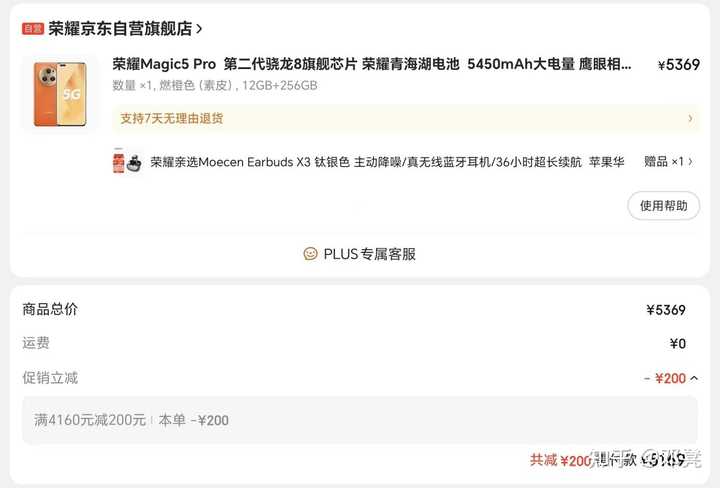Click the 共减 ¥200 total savings text

[x=561, y=460]
